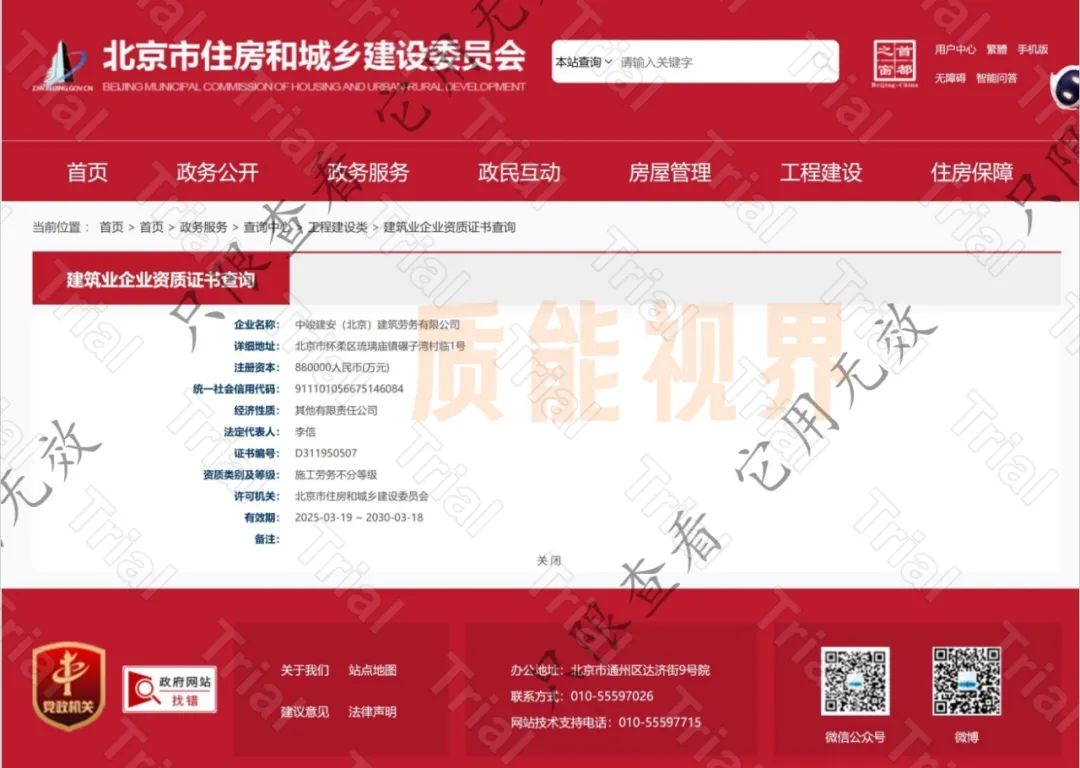
Task: Open 建议意见 footer link
Action: 304,712
